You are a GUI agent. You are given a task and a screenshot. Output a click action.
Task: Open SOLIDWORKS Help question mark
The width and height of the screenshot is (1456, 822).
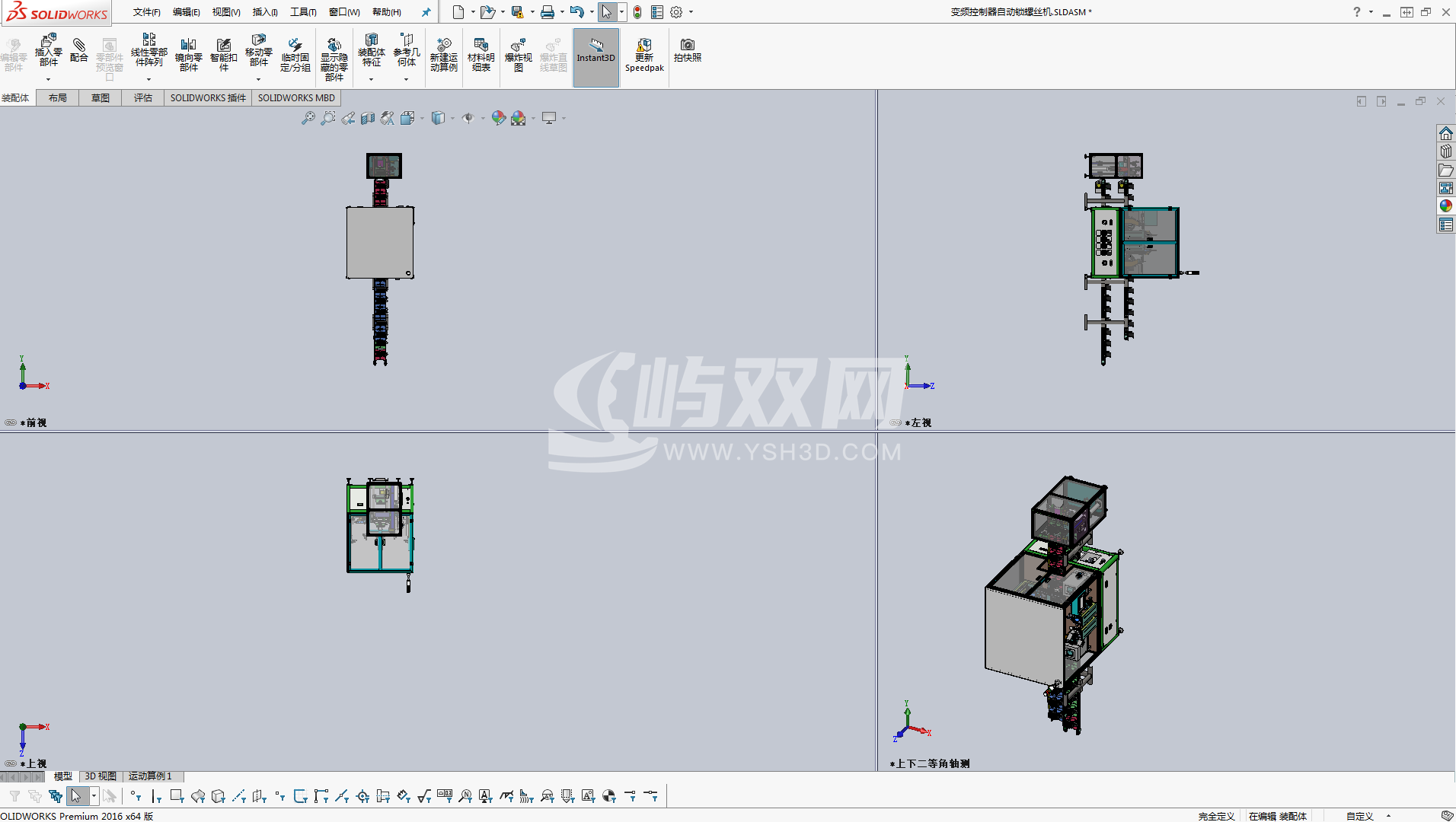tap(1356, 12)
